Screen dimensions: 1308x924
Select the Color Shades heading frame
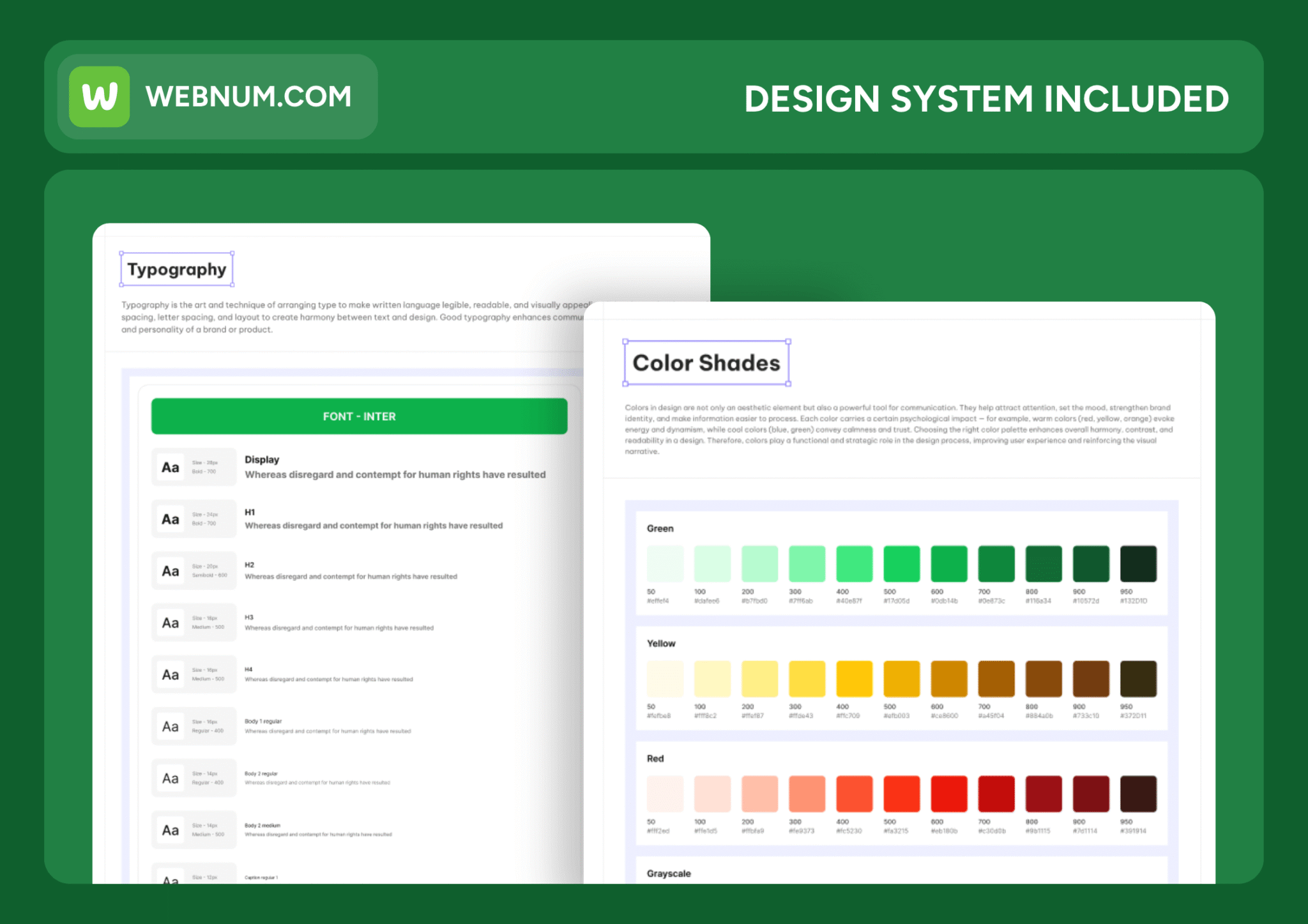pos(706,363)
